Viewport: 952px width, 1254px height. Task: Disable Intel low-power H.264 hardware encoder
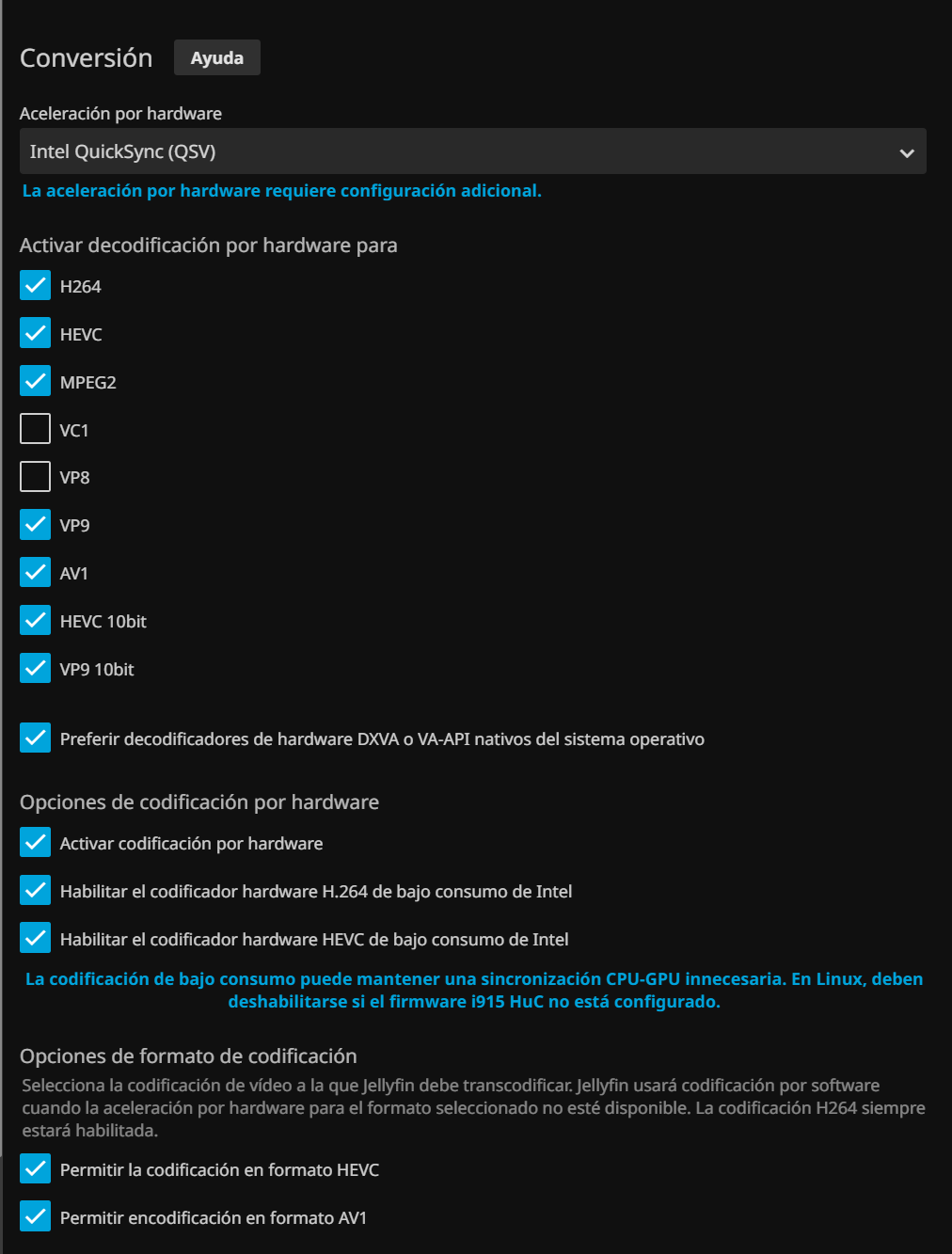(36, 891)
